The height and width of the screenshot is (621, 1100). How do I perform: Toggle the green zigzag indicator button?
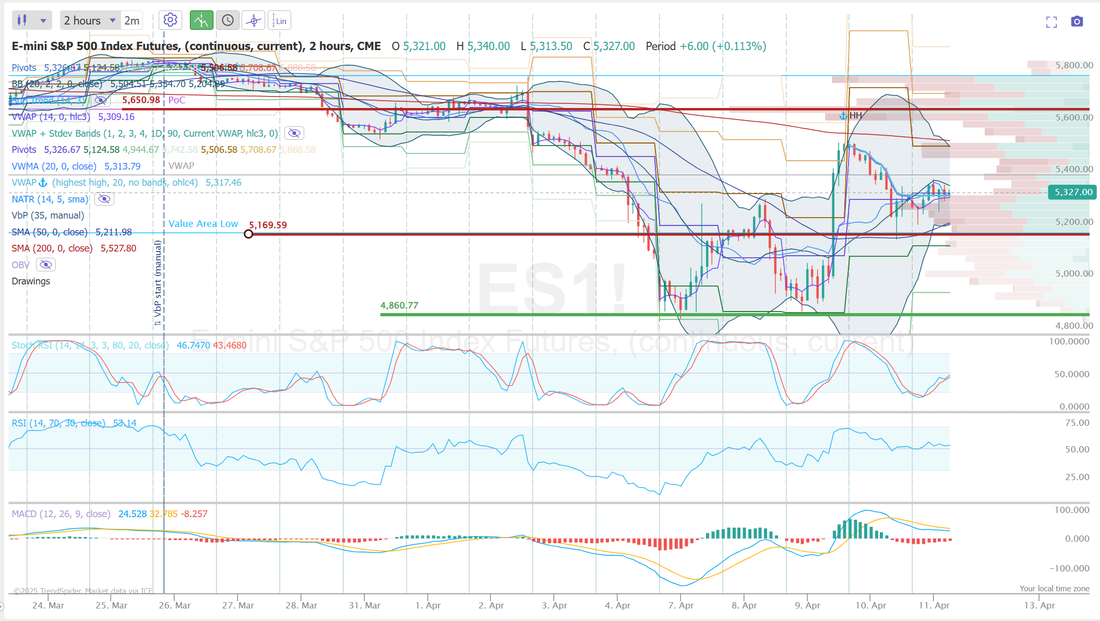[201, 20]
